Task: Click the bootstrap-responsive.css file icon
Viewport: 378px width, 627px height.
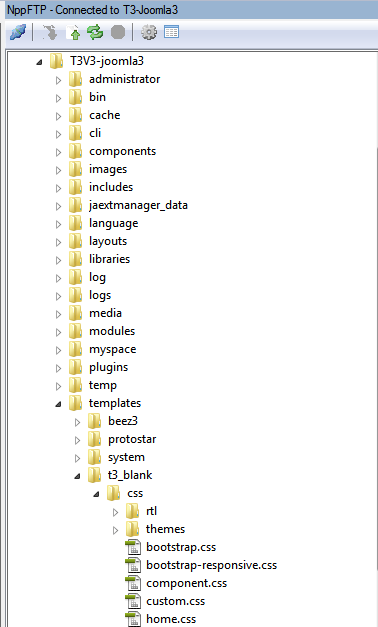Action: click(x=133, y=565)
